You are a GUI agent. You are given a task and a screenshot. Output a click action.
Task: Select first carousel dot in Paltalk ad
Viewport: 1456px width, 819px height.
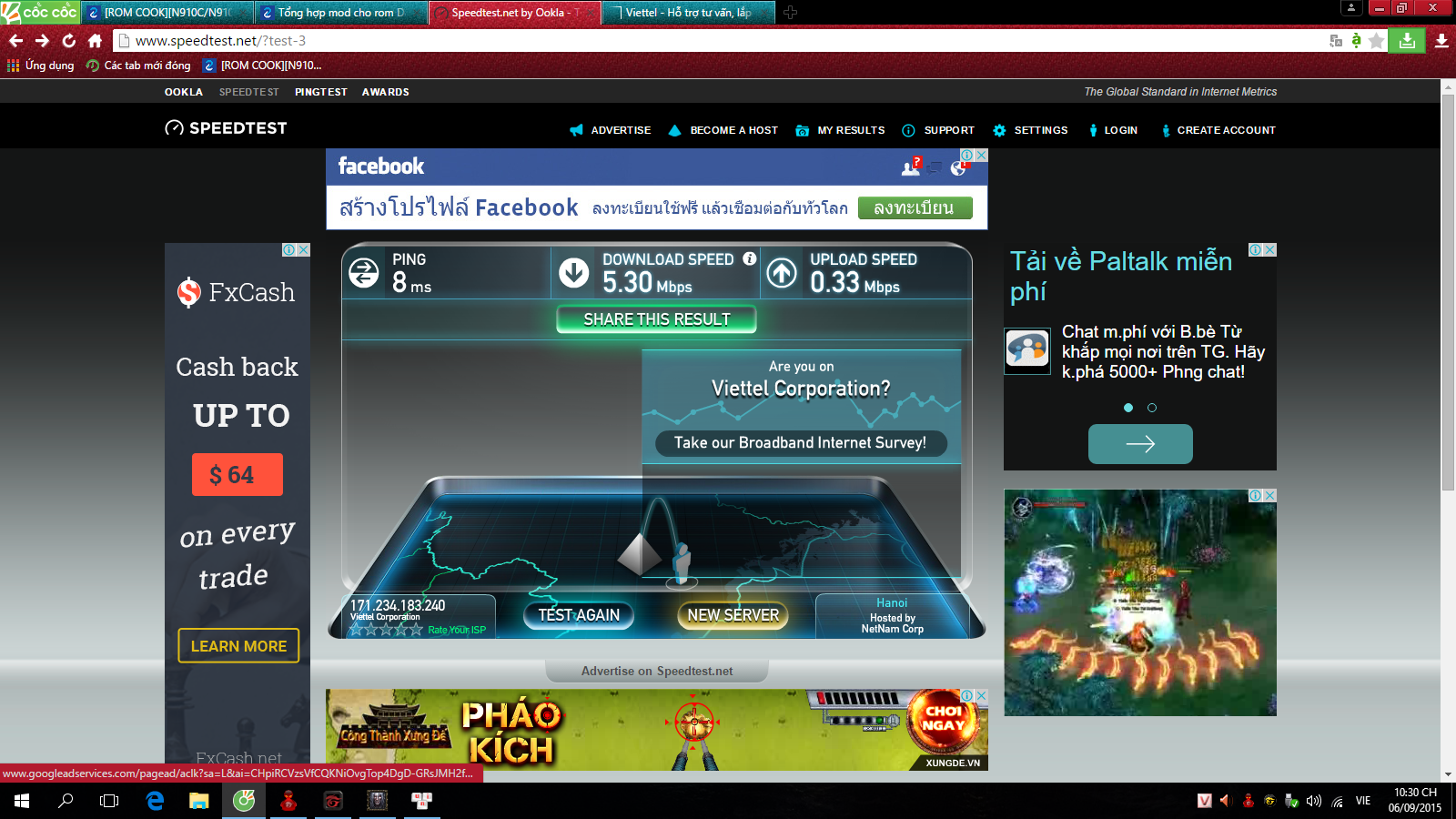click(x=1128, y=408)
